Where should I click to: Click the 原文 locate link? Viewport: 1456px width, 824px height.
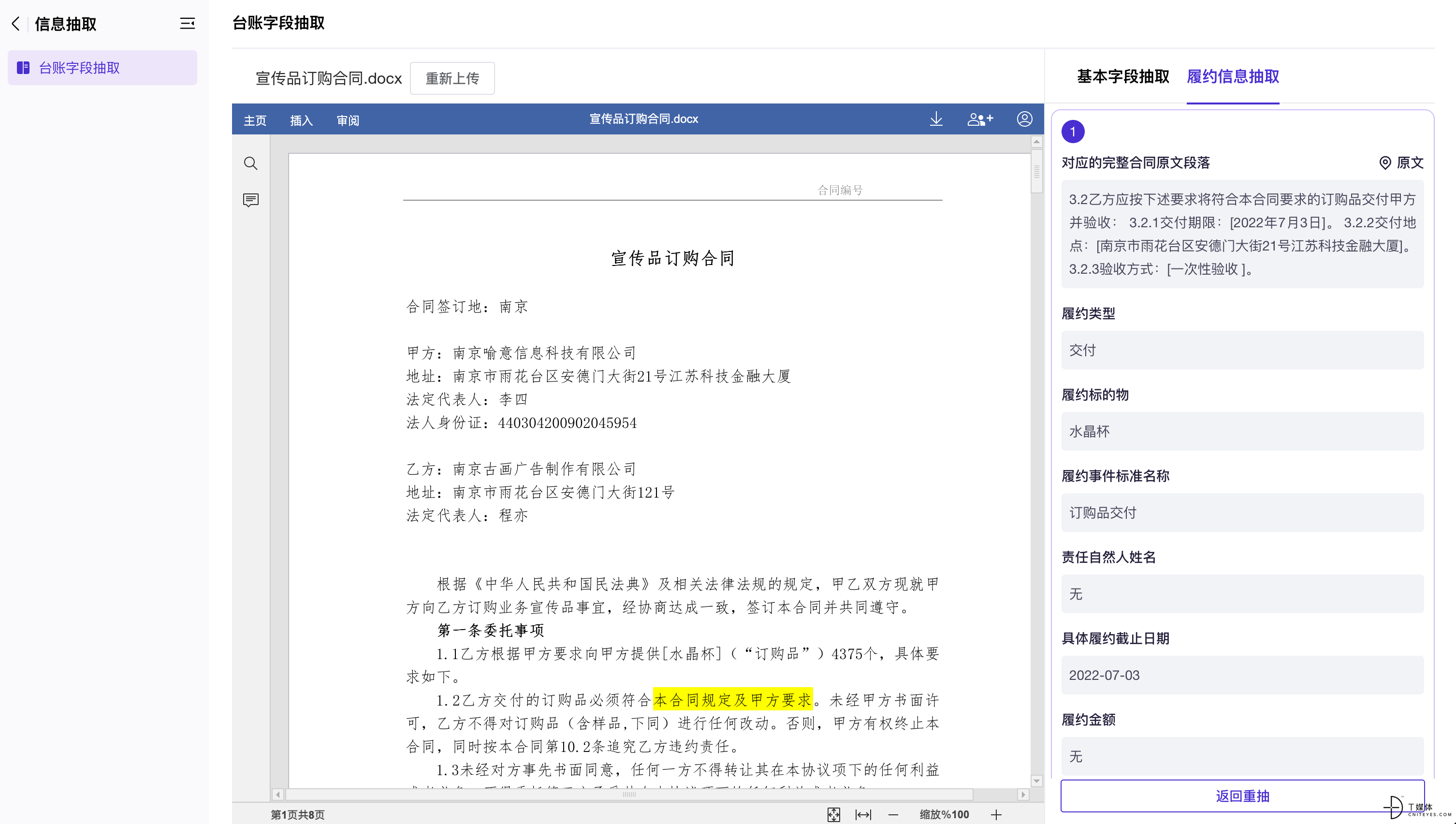[x=1401, y=163]
